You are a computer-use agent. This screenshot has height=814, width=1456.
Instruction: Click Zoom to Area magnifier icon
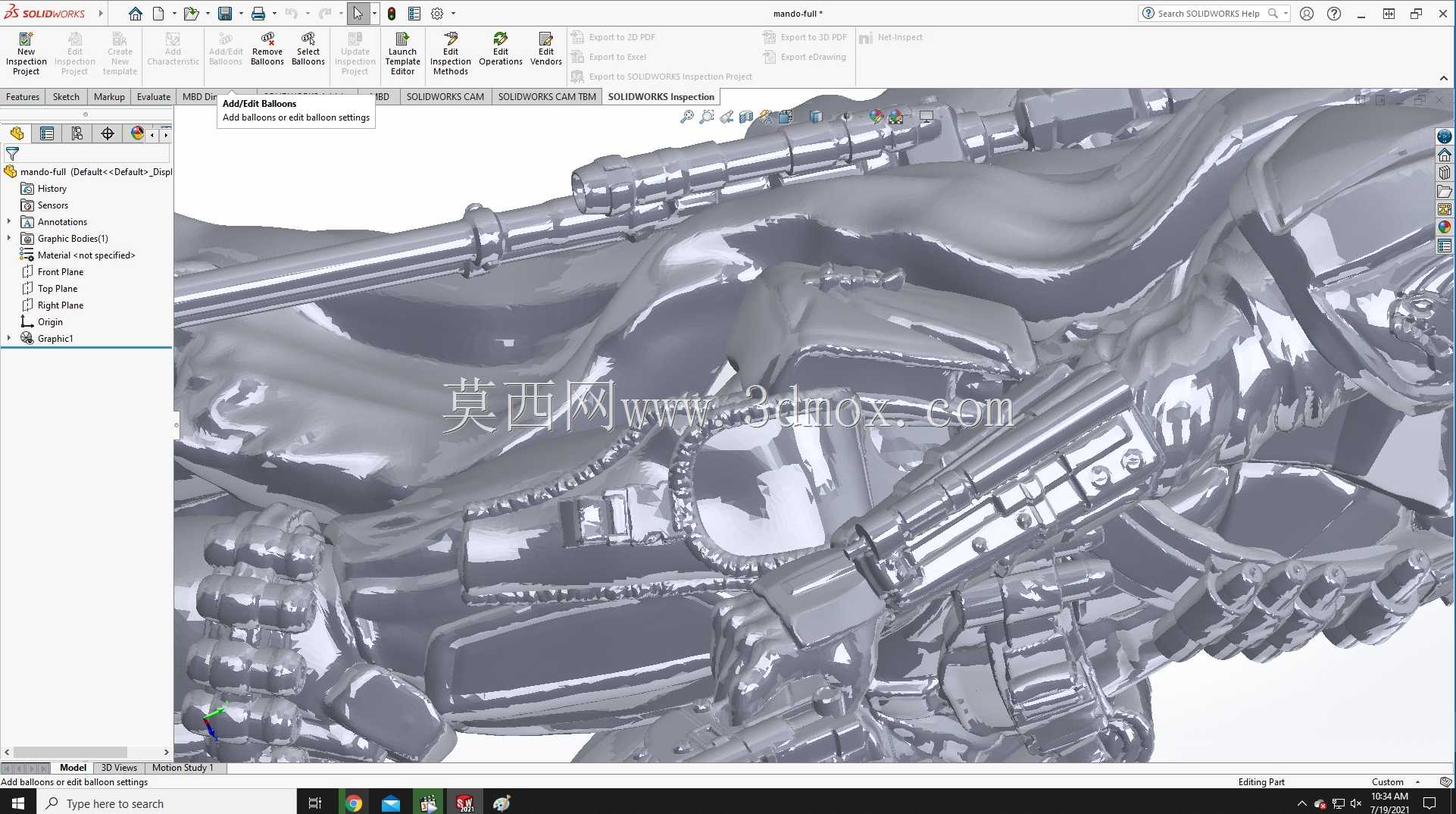[707, 117]
